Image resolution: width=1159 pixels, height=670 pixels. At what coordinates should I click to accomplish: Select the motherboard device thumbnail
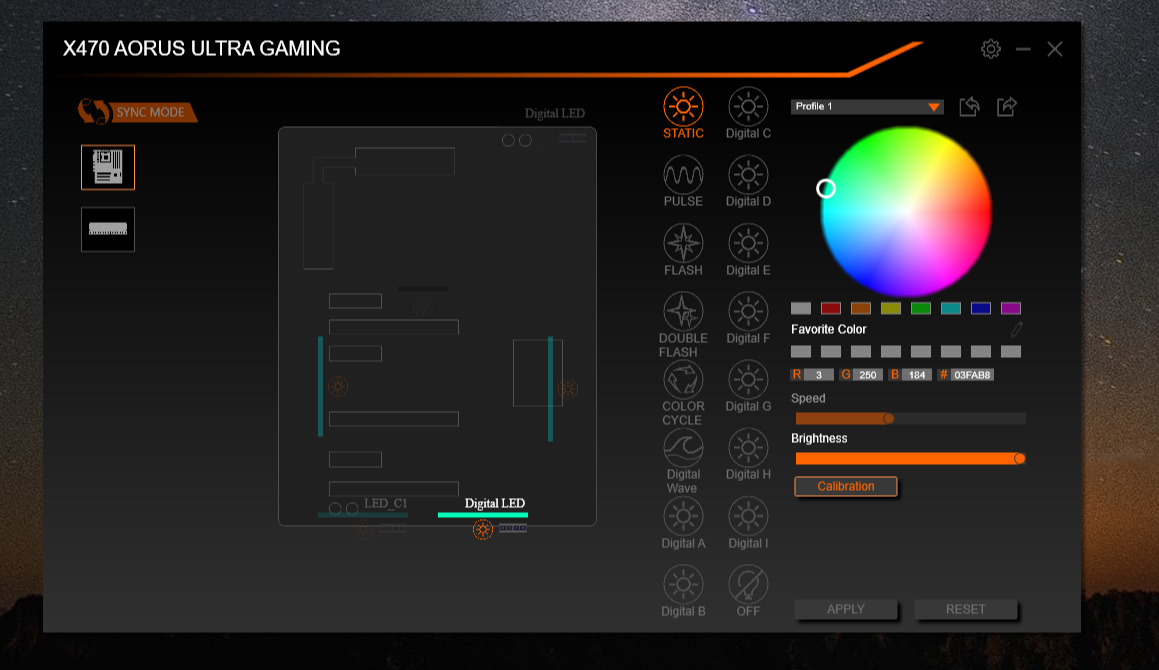[108, 167]
